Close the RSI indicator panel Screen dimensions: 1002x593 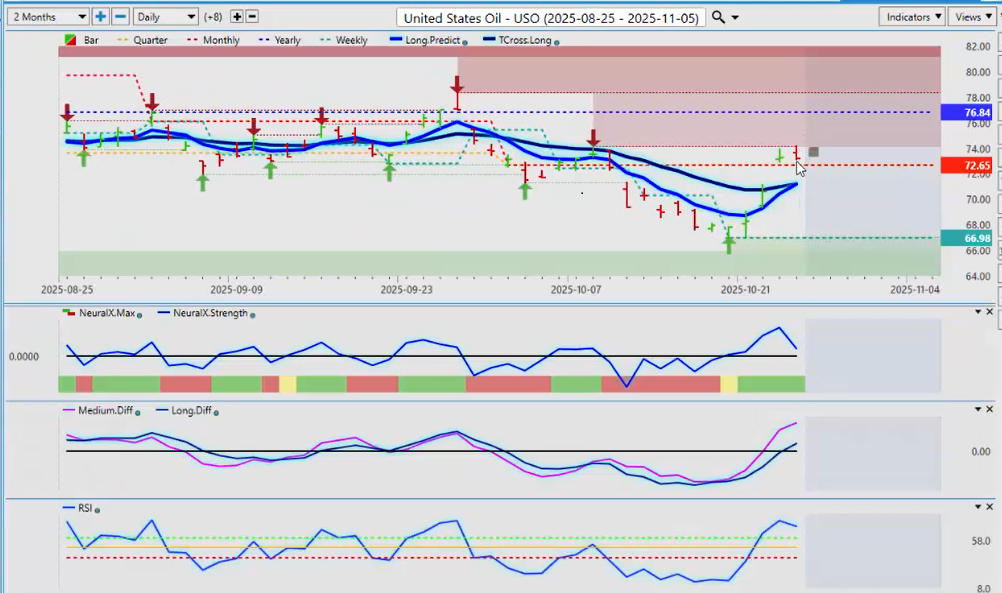click(991, 507)
